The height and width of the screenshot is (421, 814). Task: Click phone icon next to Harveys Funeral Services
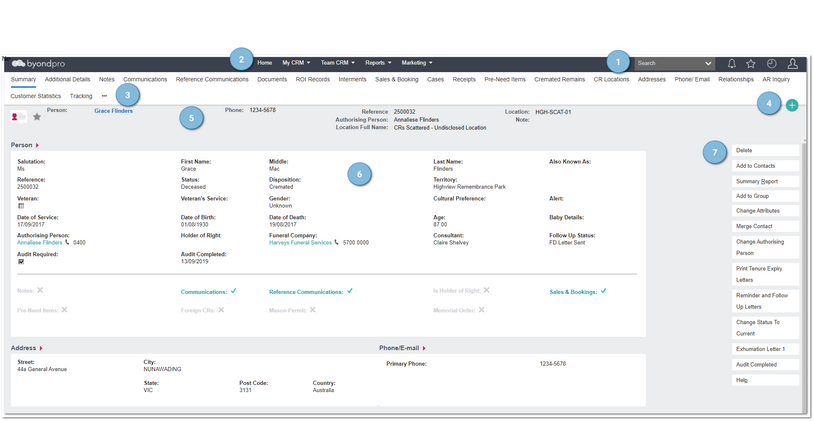[x=336, y=242]
